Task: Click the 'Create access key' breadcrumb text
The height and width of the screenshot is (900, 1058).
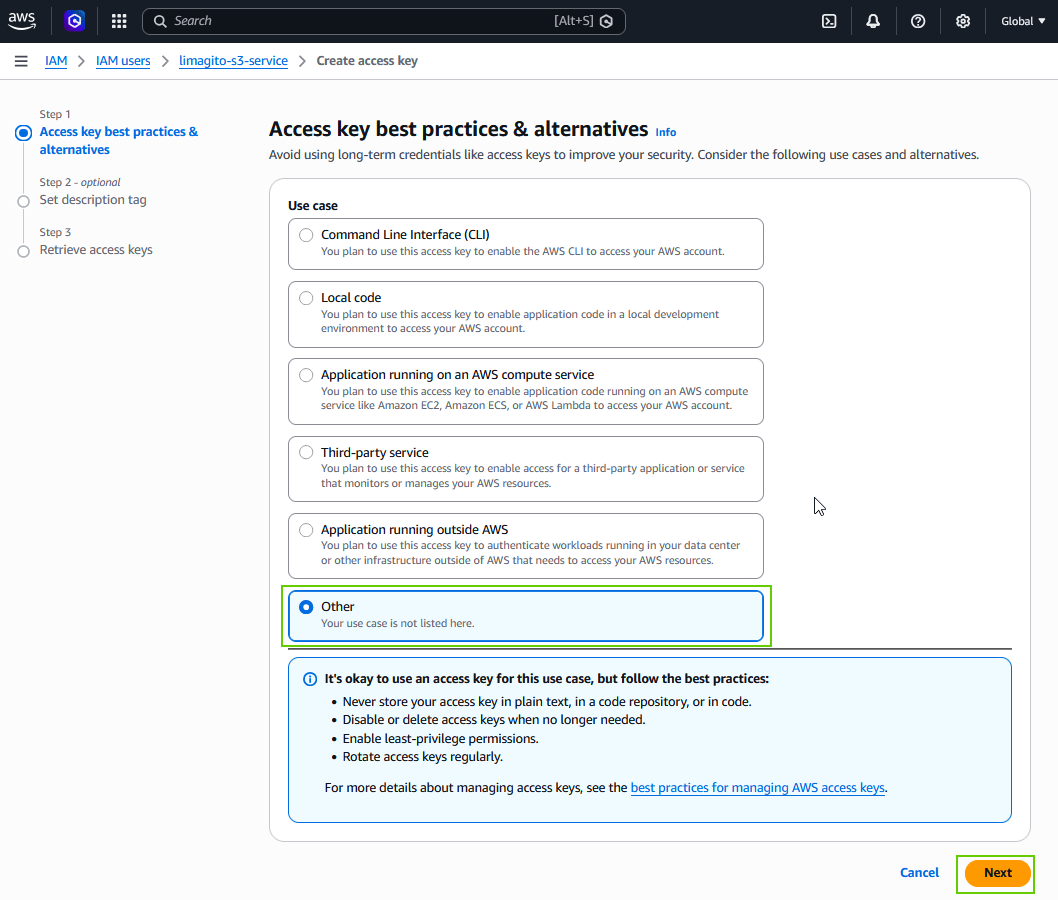Action: point(367,61)
